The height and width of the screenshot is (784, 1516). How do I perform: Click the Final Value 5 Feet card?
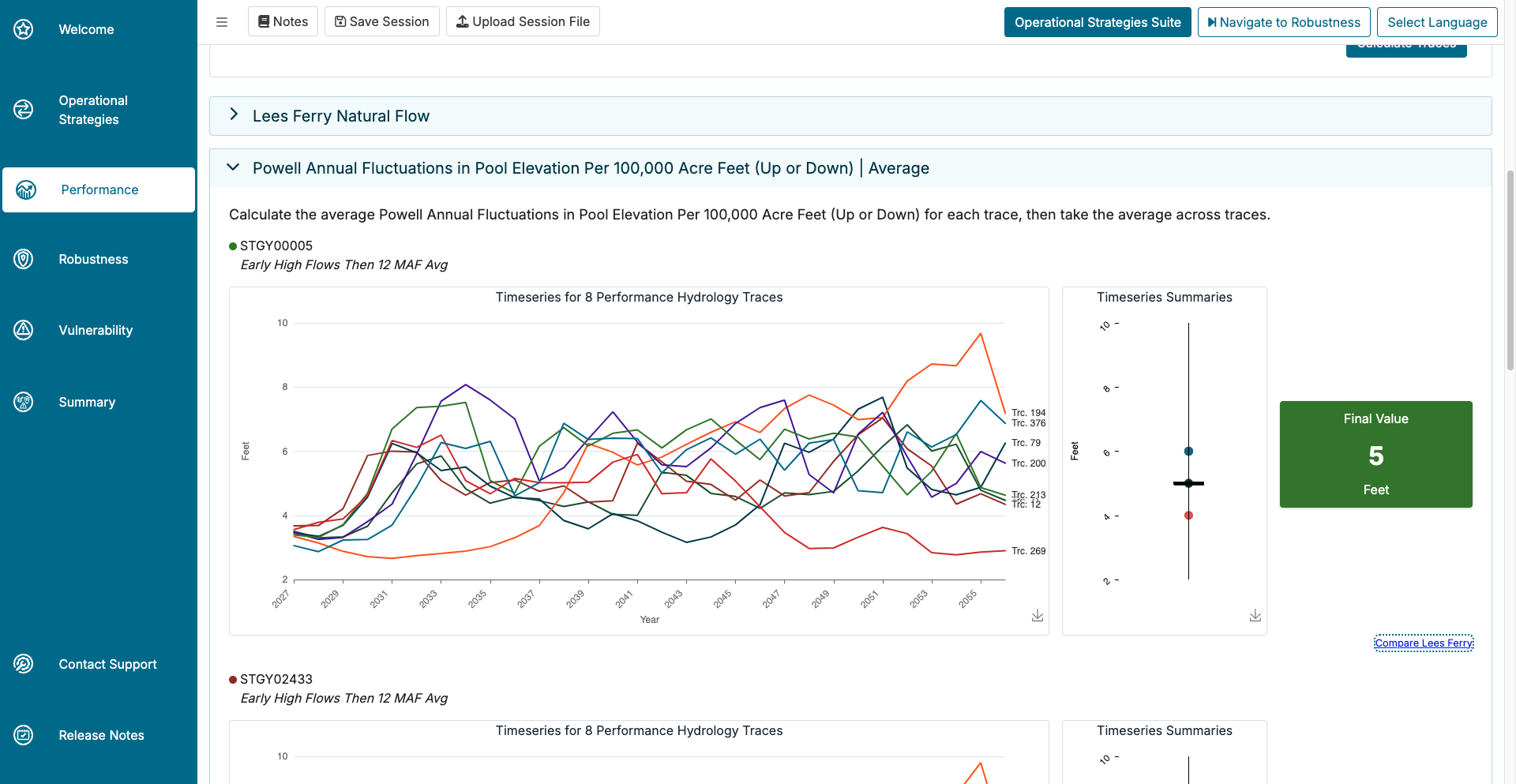[x=1375, y=454]
